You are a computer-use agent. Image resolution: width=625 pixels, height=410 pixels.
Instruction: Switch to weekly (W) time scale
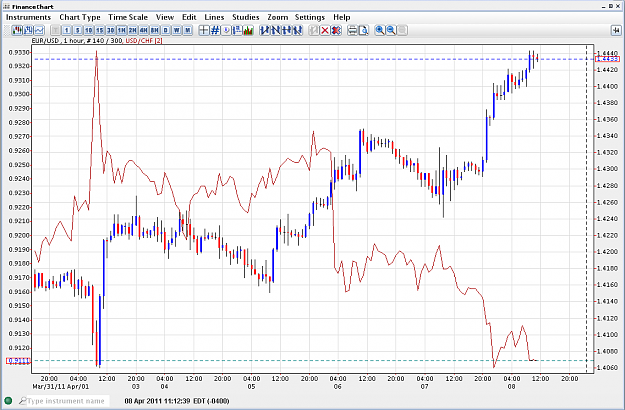point(177,30)
